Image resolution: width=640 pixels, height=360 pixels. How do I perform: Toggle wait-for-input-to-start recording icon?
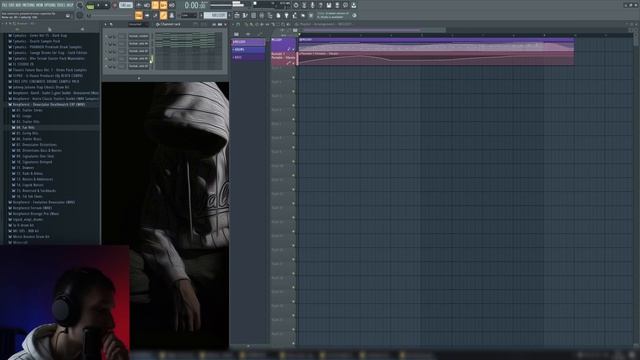click(x=147, y=5)
